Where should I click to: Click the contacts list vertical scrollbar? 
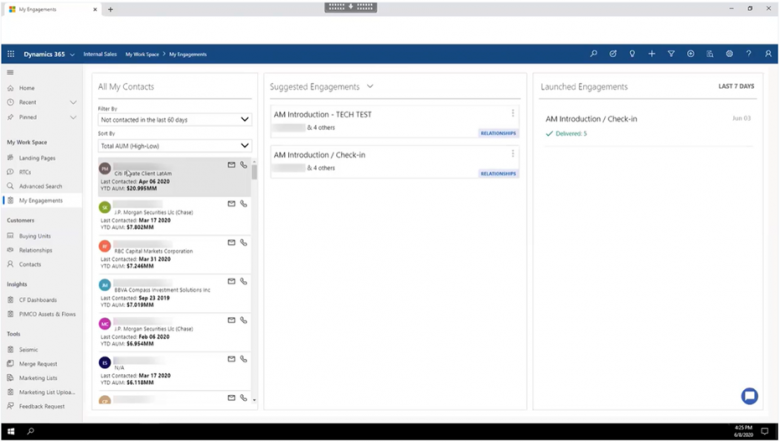254,172
